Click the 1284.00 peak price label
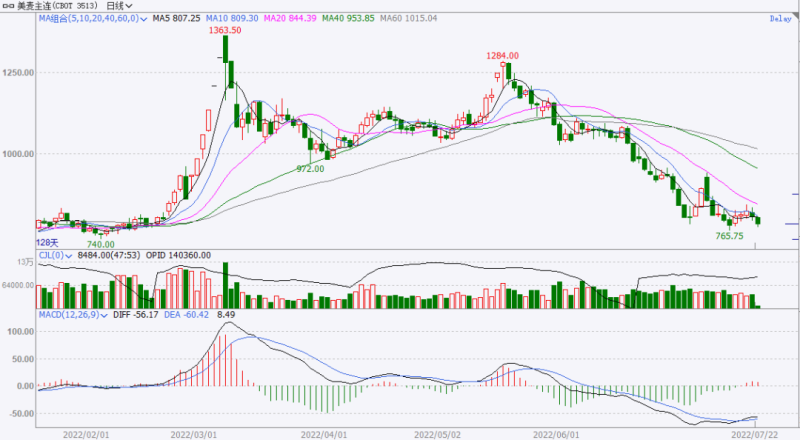The height and width of the screenshot is (440, 800). click(505, 56)
